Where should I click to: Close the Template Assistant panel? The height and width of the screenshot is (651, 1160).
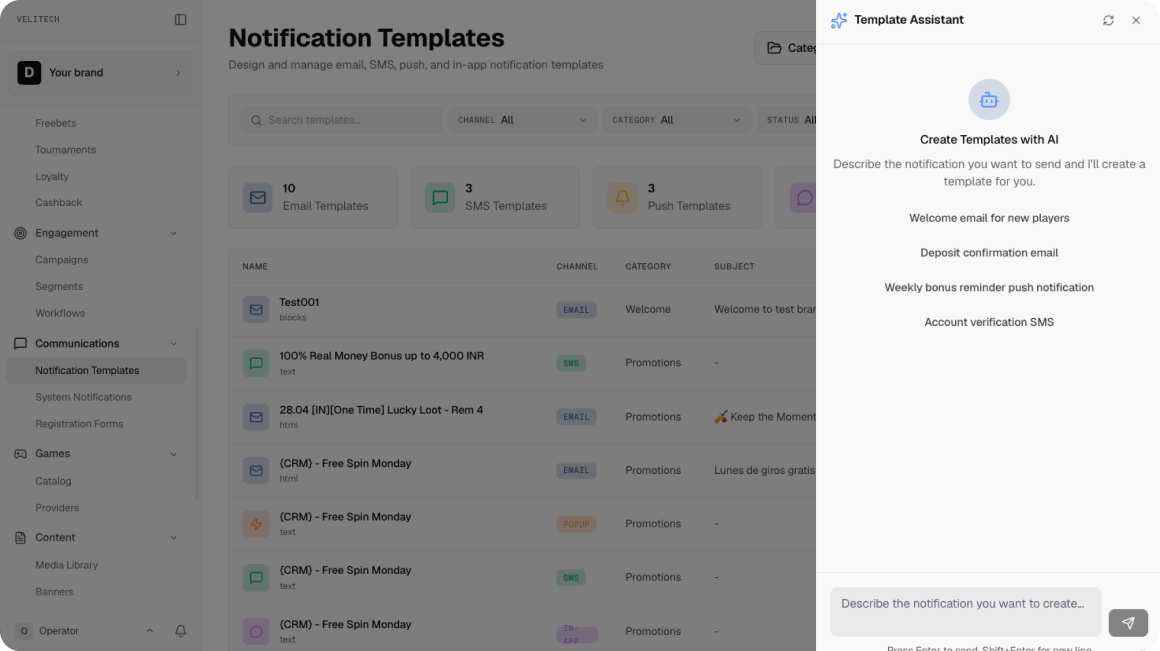[x=1136, y=21]
